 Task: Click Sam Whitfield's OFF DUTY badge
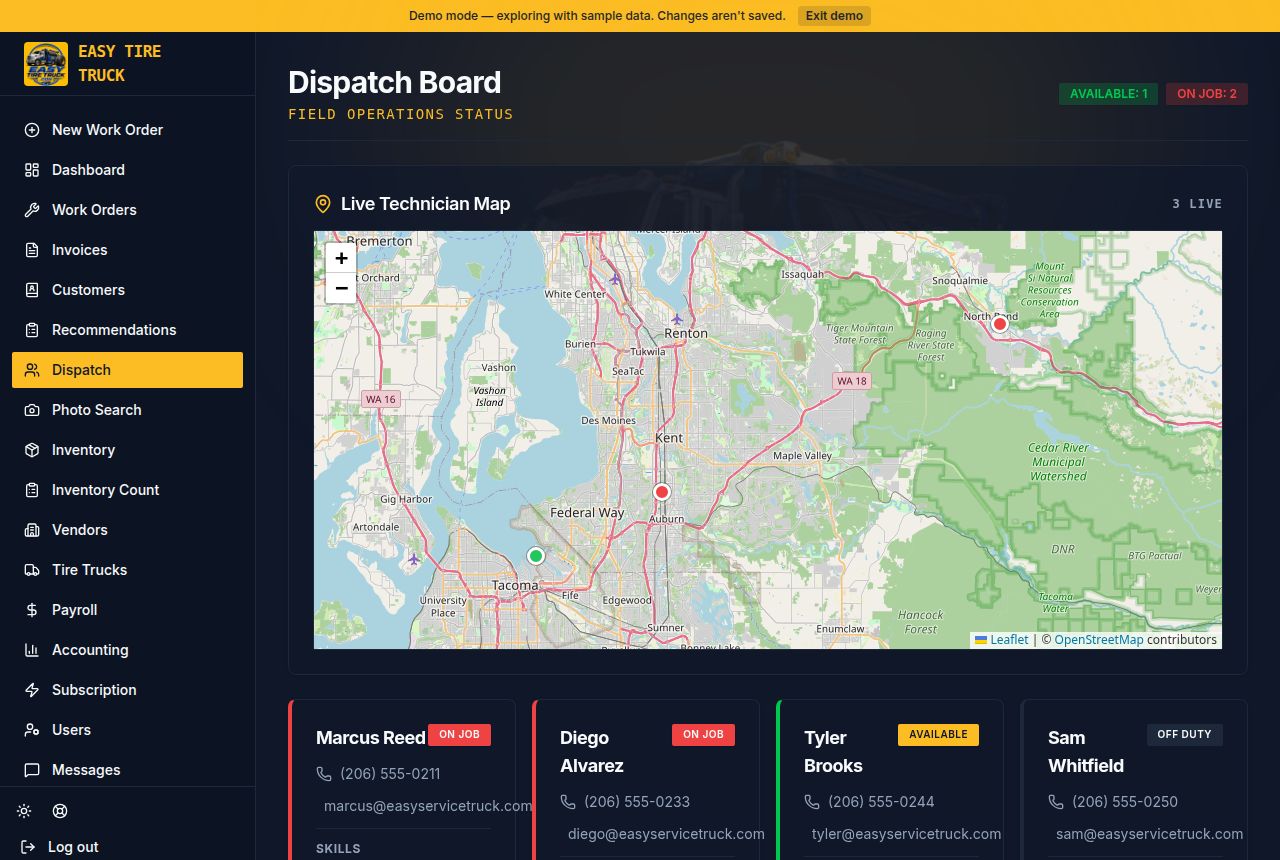[1184, 734]
